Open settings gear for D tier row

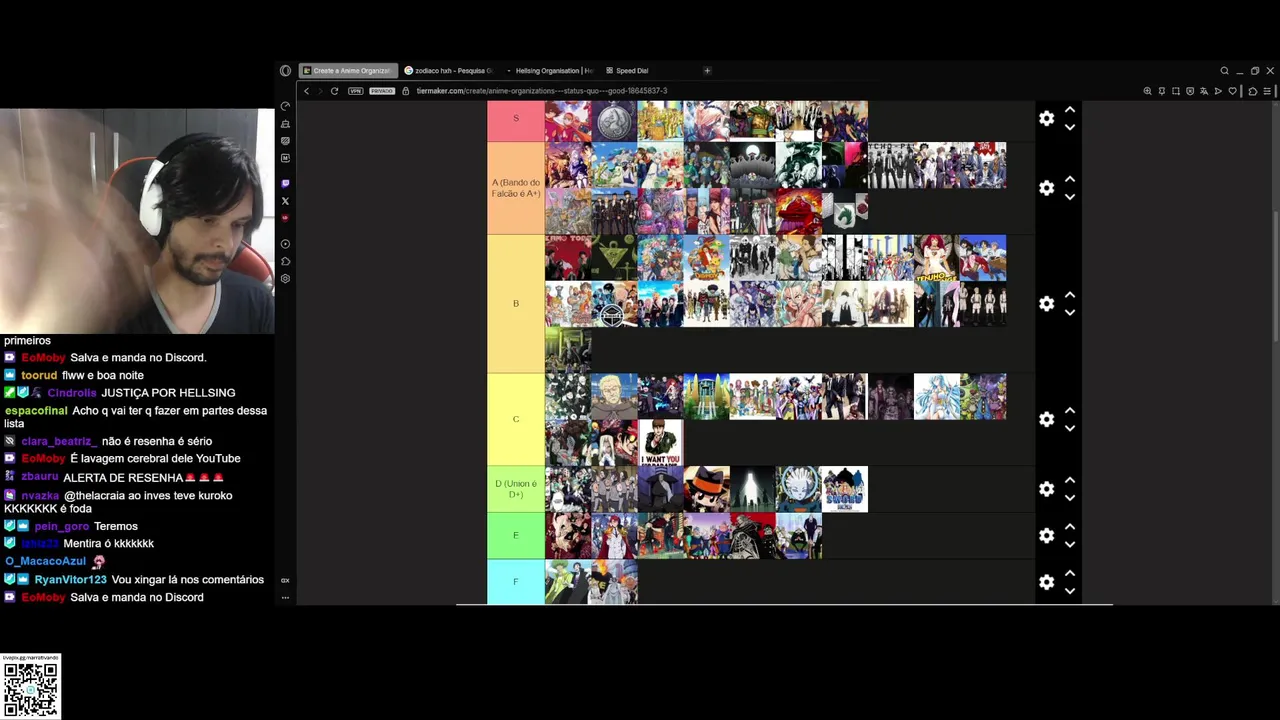(x=1046, y=489)
